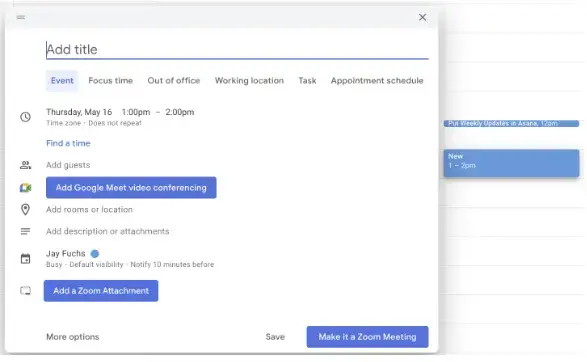This screenshot has height=362, width=587.
Task: Click the Zoom attachment screen icon
Action: (x=25, y=290)
